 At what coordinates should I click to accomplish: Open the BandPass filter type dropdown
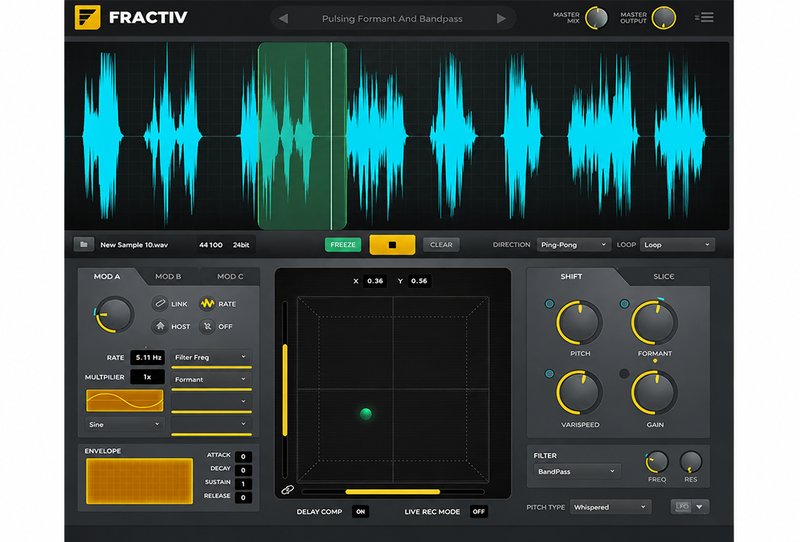click(x=577, y=471)
